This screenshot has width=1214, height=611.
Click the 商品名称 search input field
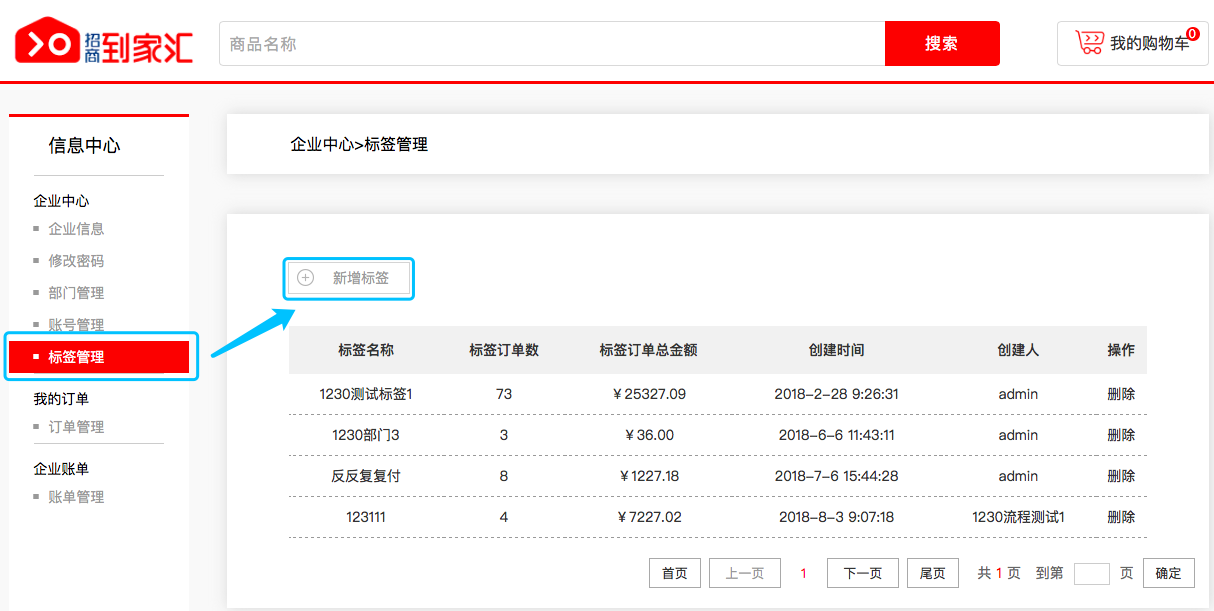pos(552,44)
